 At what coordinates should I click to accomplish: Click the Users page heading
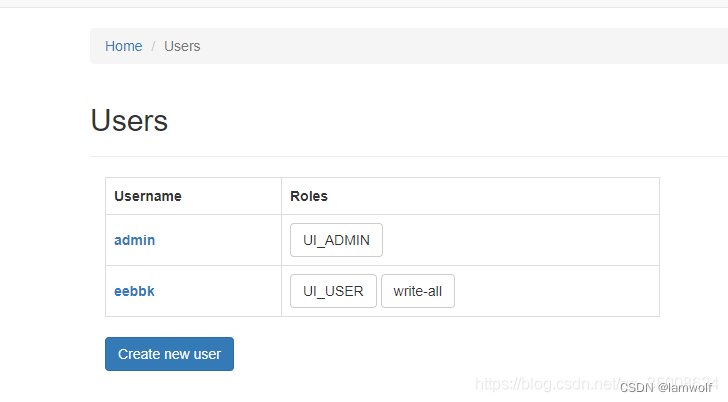[129, 121]
